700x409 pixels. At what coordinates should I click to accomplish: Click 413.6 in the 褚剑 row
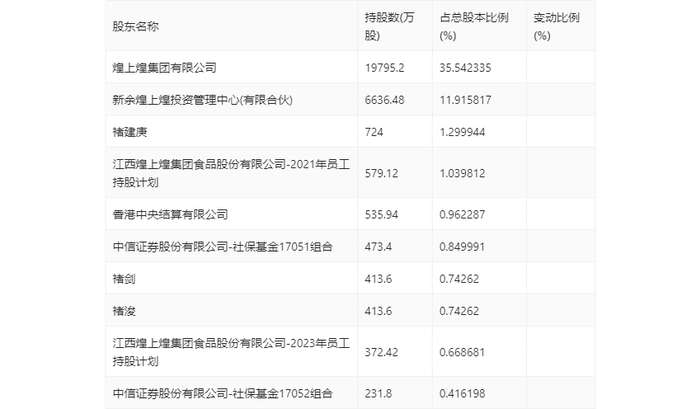coord(378,279)
